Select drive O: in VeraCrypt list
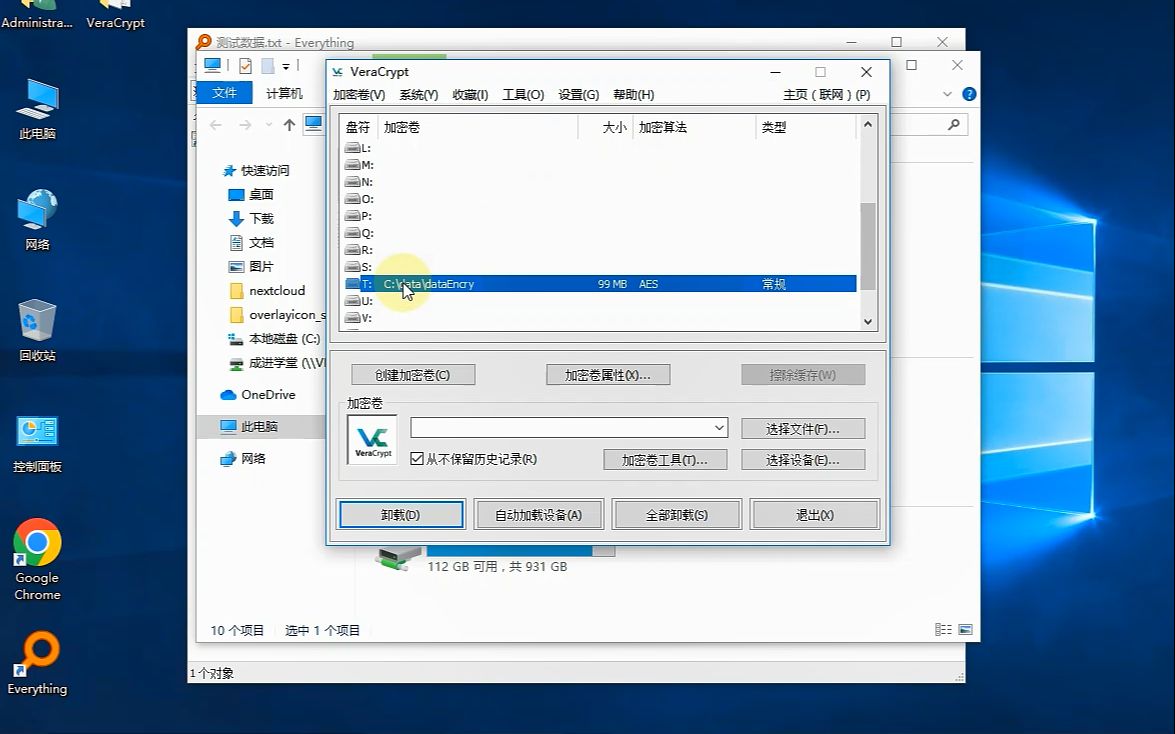Screen dimensions: 1175x734 pos(359,199)
